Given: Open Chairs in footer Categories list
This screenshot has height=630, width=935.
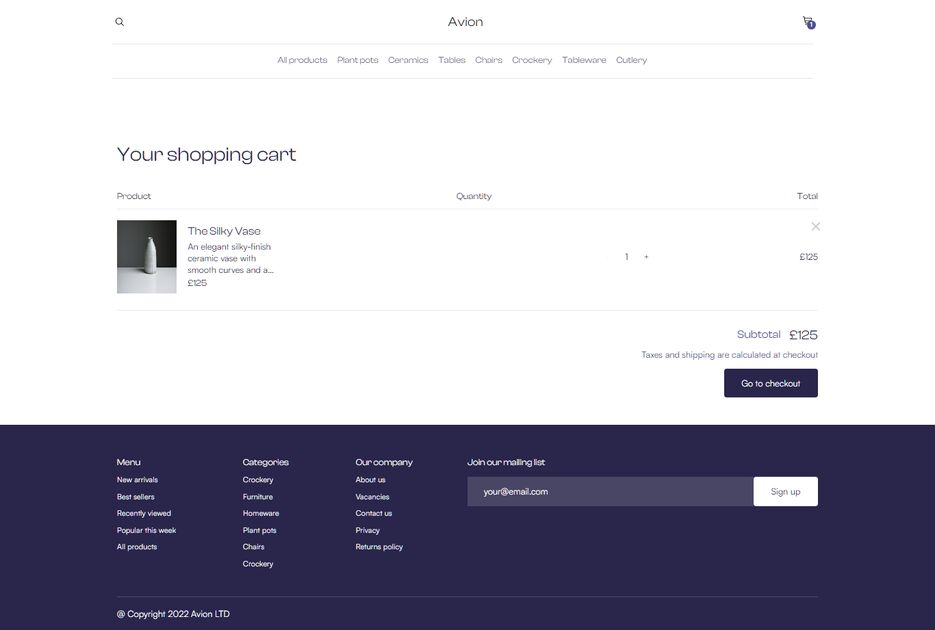Looking at the screenshot, I should pos(253,547).
